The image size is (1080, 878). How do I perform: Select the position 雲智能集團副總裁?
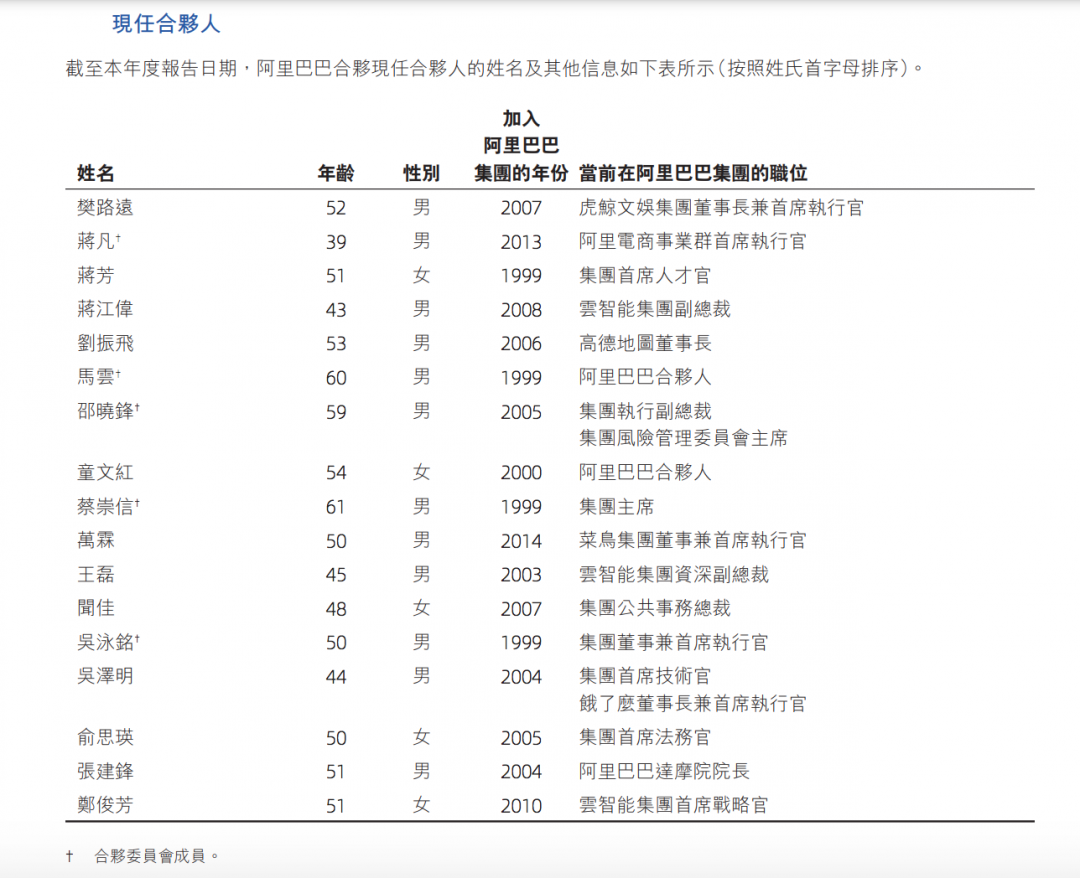point(654,309)
